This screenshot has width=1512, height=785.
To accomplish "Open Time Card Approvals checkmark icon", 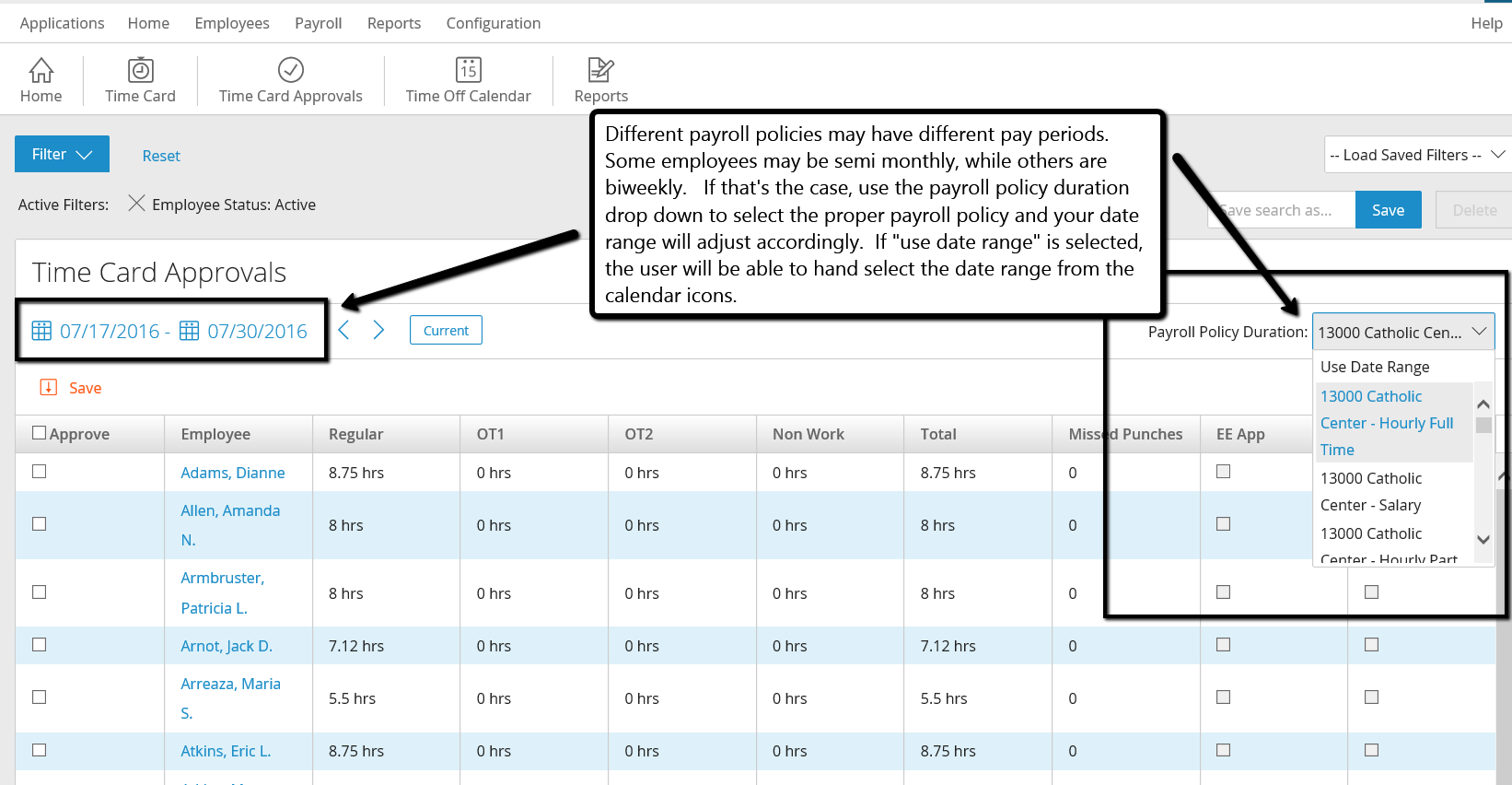I will click(x=291, y=70).
